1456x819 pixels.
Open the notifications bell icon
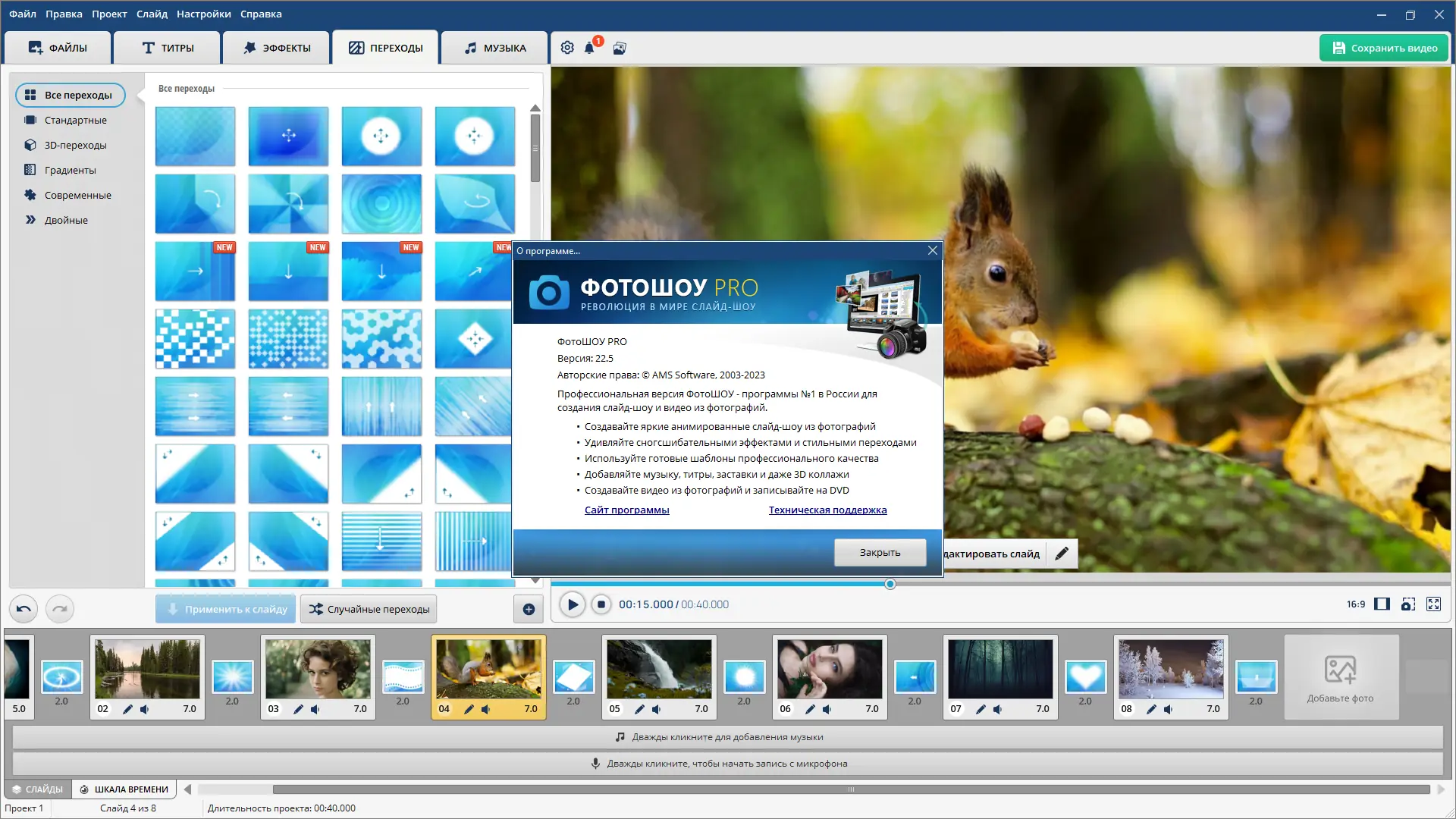[589, 48]
